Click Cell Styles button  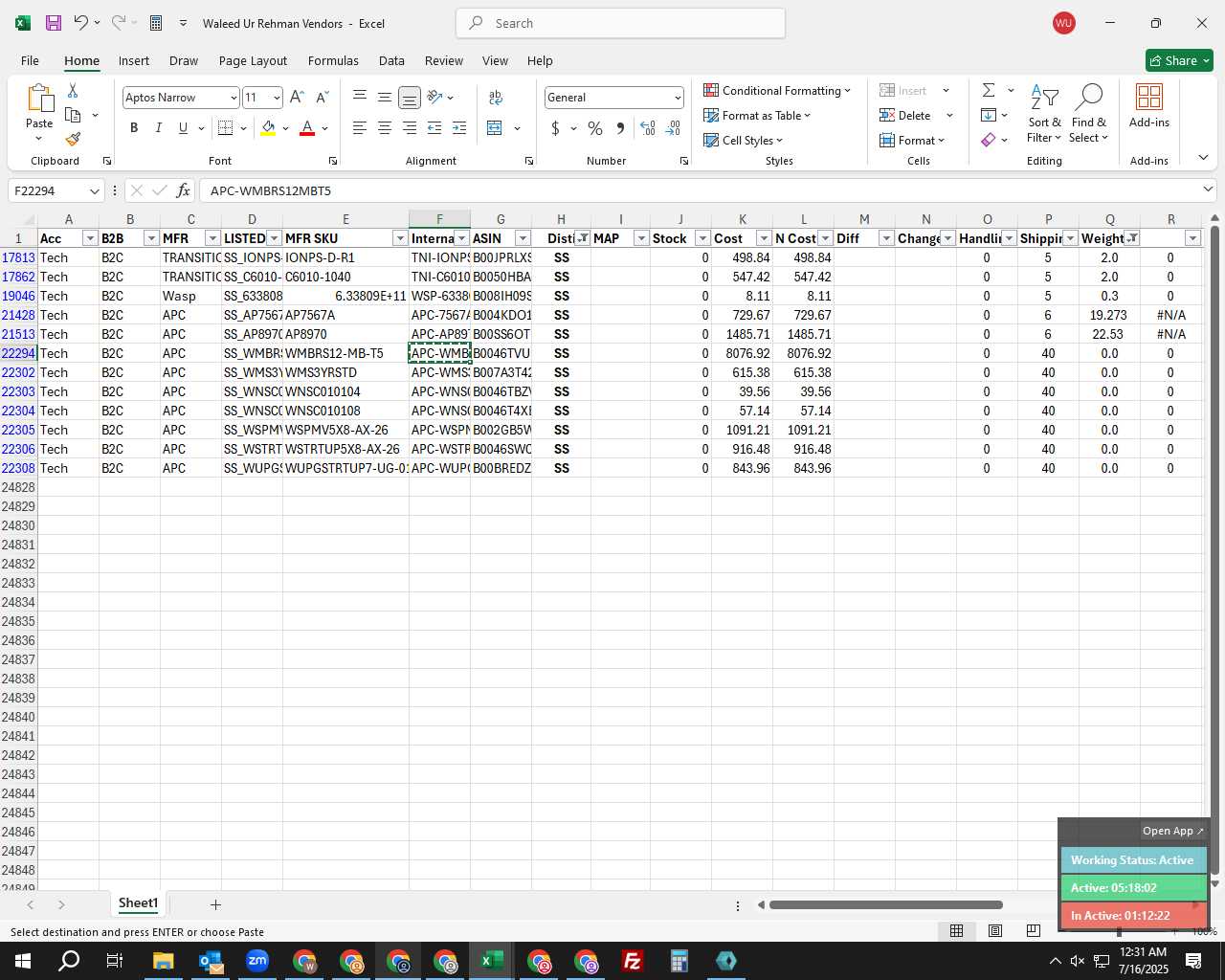point(744,140)
